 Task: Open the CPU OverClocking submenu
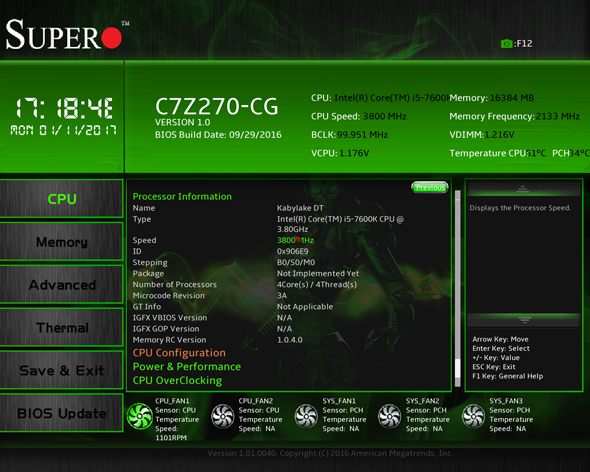click(x=177, y=381)
